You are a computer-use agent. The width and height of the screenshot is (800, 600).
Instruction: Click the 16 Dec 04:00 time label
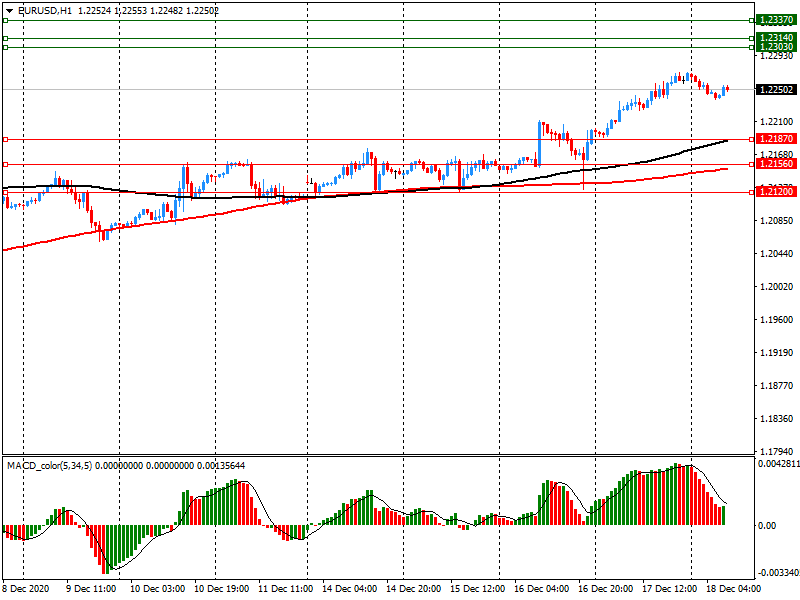point(541,589)
